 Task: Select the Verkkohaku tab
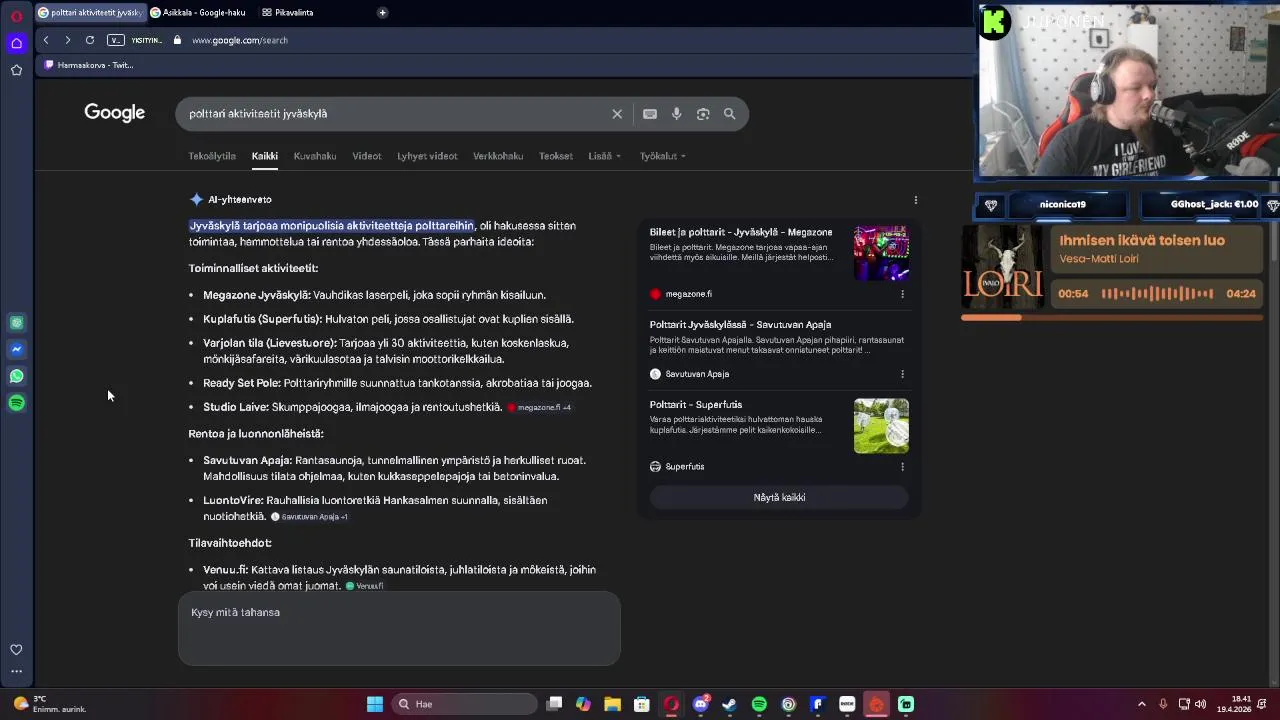[x=498, y=156]
